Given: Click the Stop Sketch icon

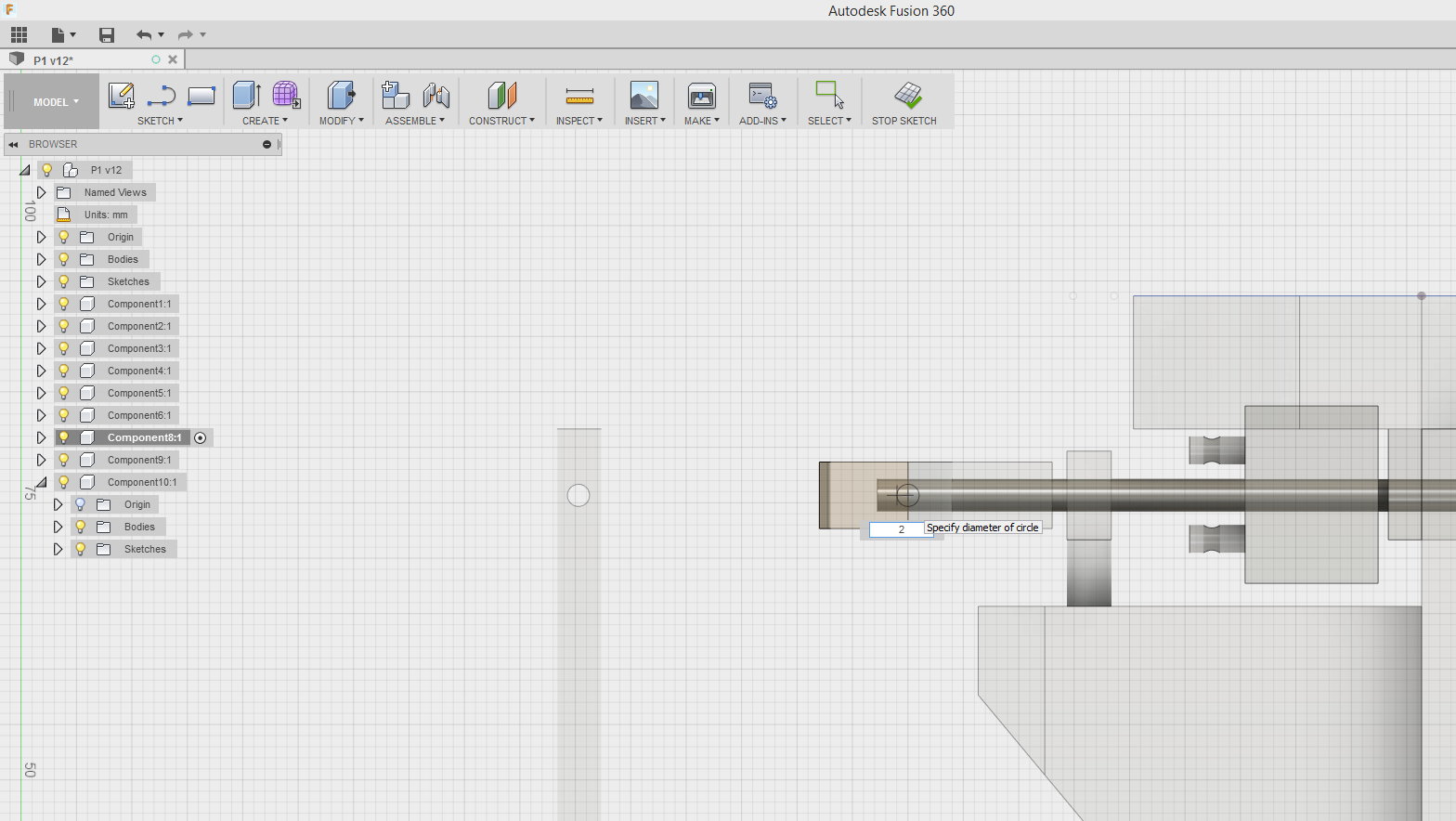Looking at the screenshot, I should (x=908, y=95).
